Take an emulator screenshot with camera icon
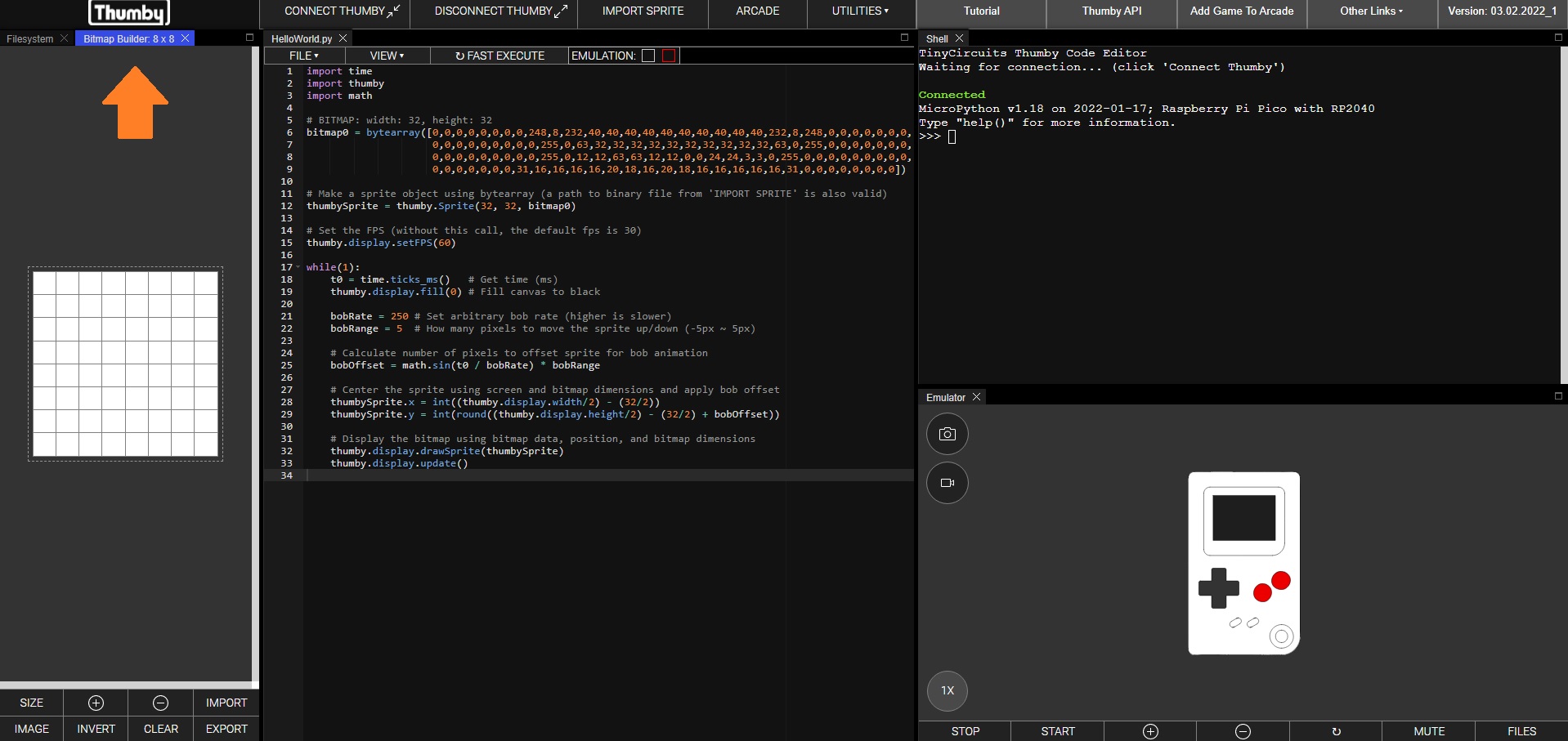 click(947, 435)
